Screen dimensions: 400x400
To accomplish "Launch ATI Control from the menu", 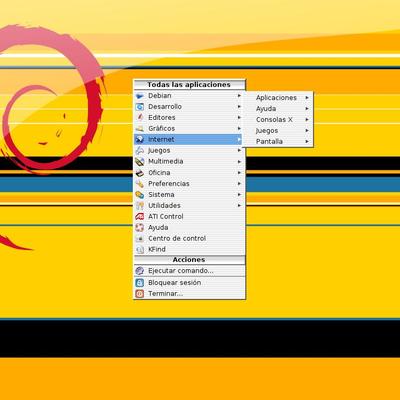I will pyautogui.click(x=189, y=217).
